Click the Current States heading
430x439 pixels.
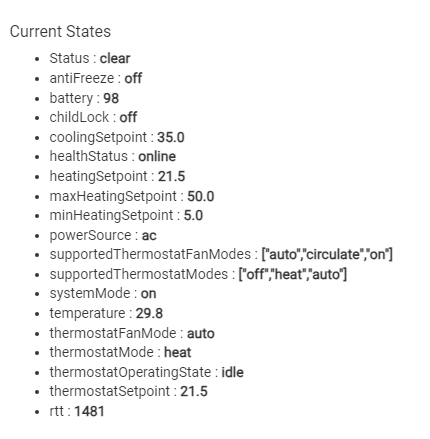60,32
